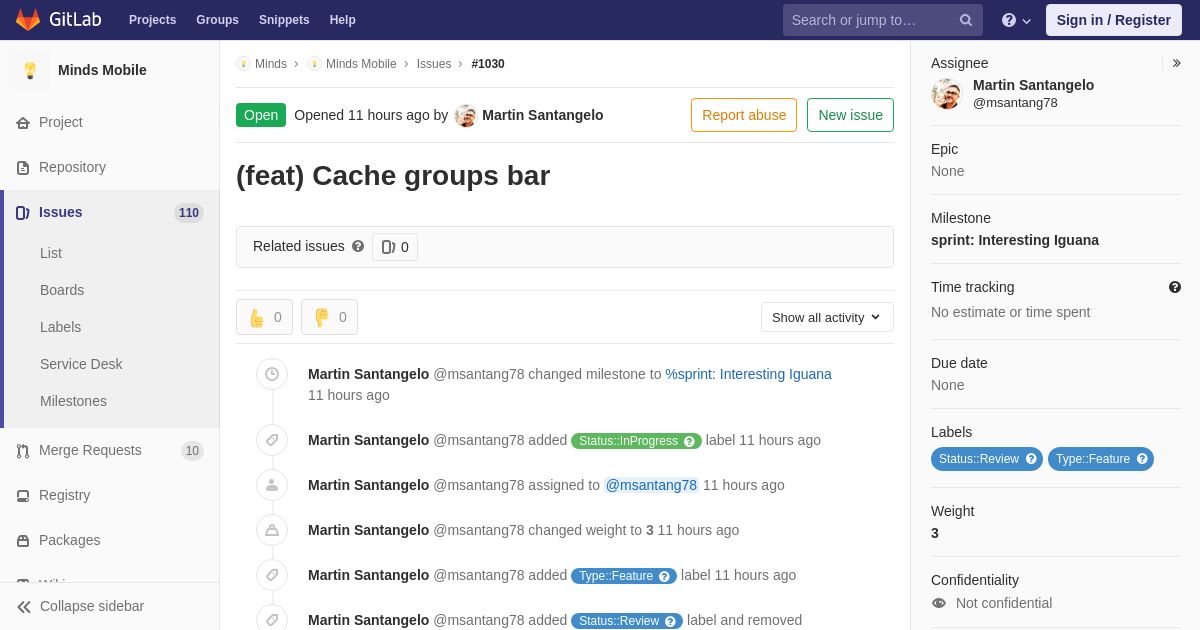Click the Not confidential eye icon
The image size is (1200, 630).
point(938,603)
